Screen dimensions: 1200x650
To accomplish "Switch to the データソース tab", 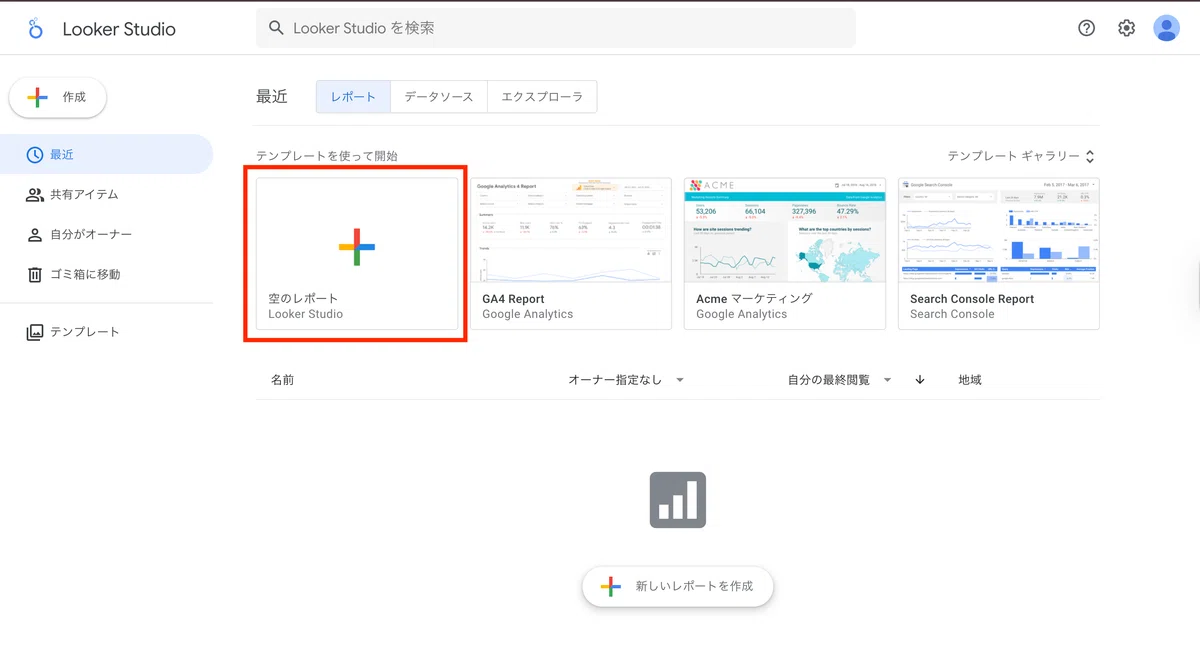I will pos(439,97).
